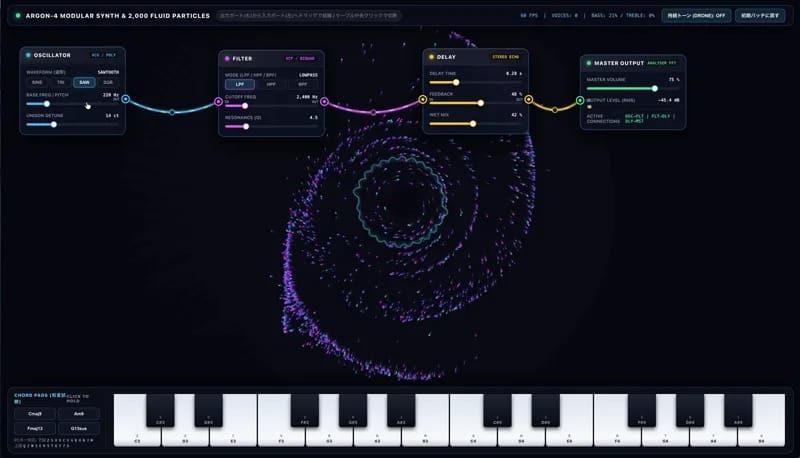Toggle the DRONE sustained tone button
The image size is (800, 458).
(x=696, y=16)
